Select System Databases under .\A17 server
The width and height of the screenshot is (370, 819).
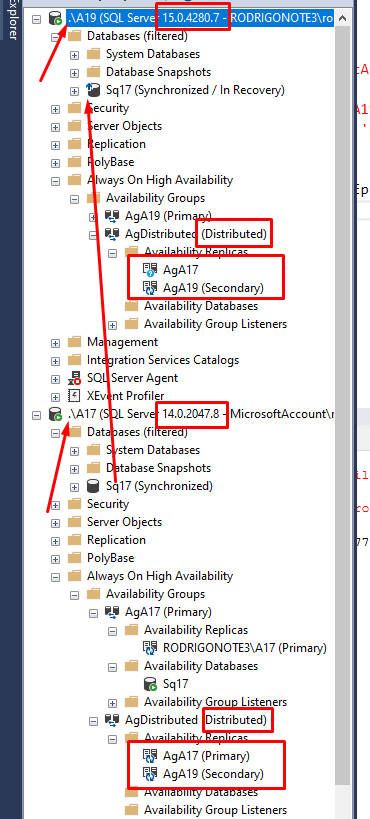(x=153, y=450)
